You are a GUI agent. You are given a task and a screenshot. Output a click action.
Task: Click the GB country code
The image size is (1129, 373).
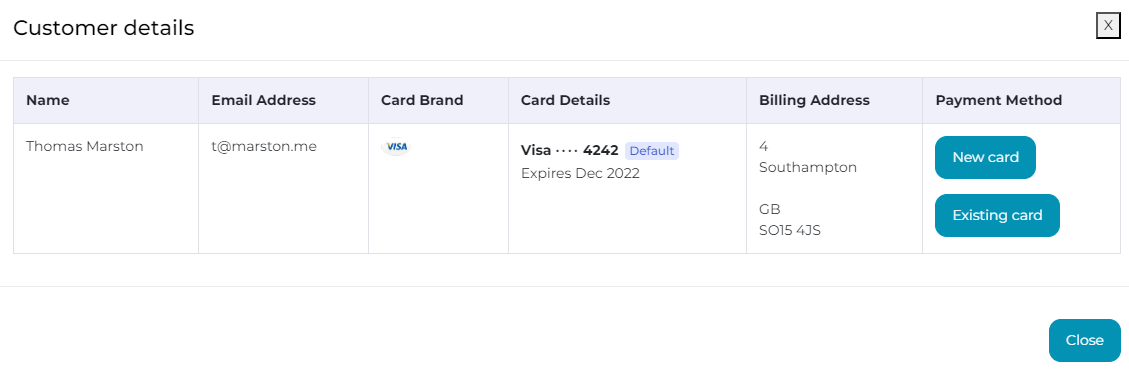tap(770, 210)
